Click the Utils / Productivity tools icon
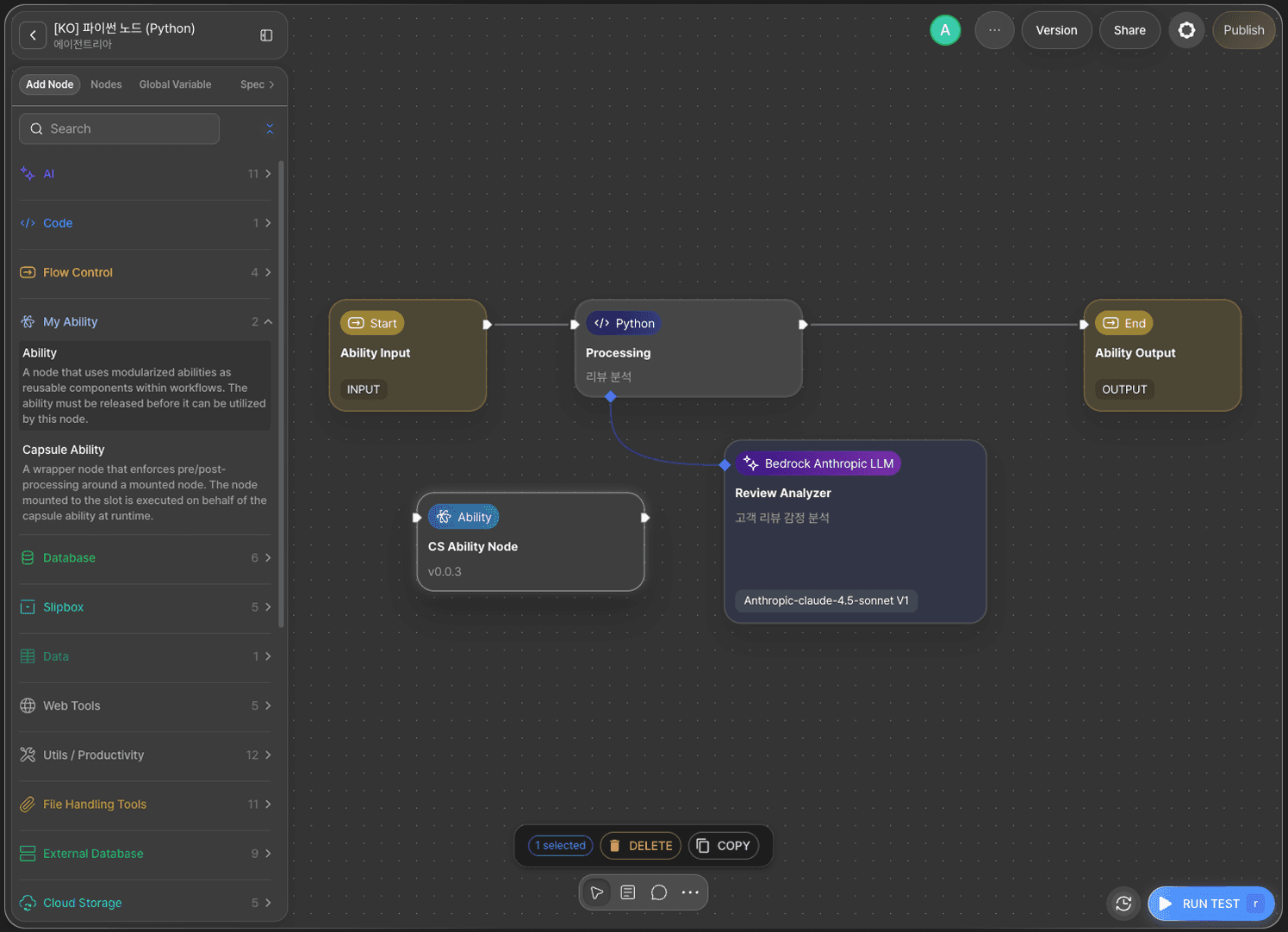Viewport: 1288px width, 932px height. [x=28, y=755]
